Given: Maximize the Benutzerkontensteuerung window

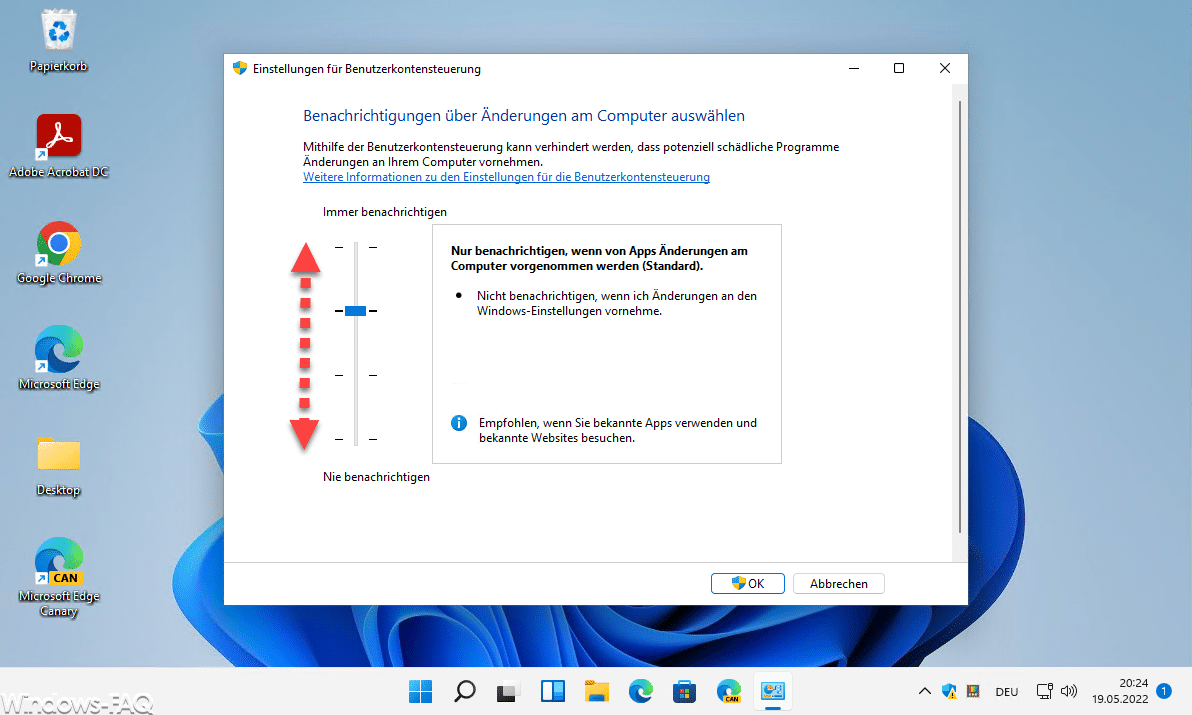Looking at the screenshot, I should click(899, 68).
